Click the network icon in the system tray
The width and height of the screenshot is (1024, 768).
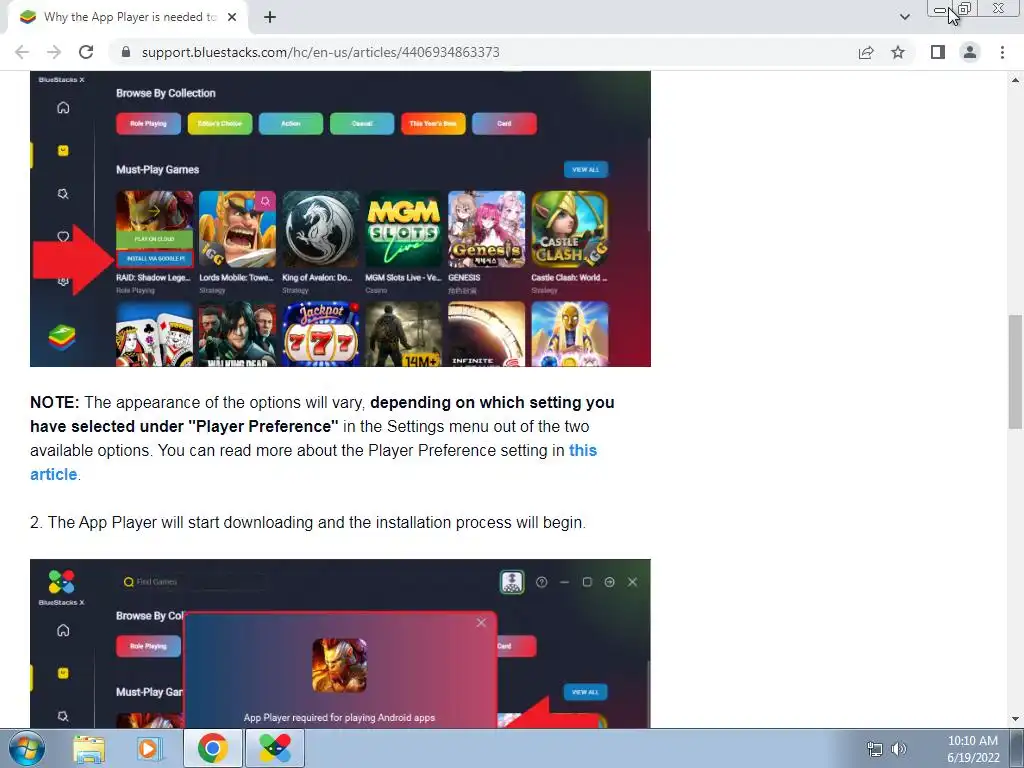click(x=874, y=749)
